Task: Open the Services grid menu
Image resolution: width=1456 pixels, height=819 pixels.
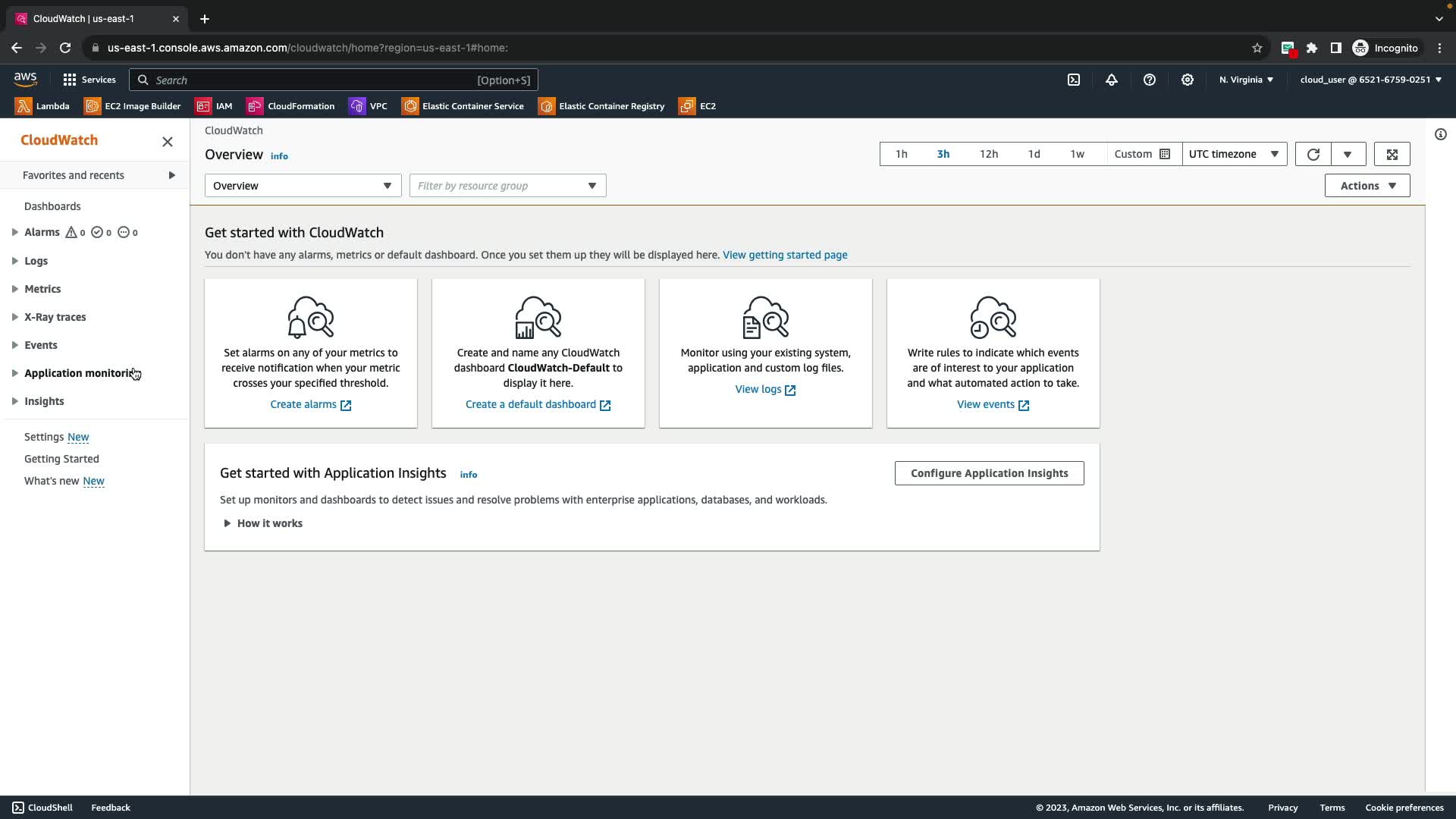Action: pos(89,80)
